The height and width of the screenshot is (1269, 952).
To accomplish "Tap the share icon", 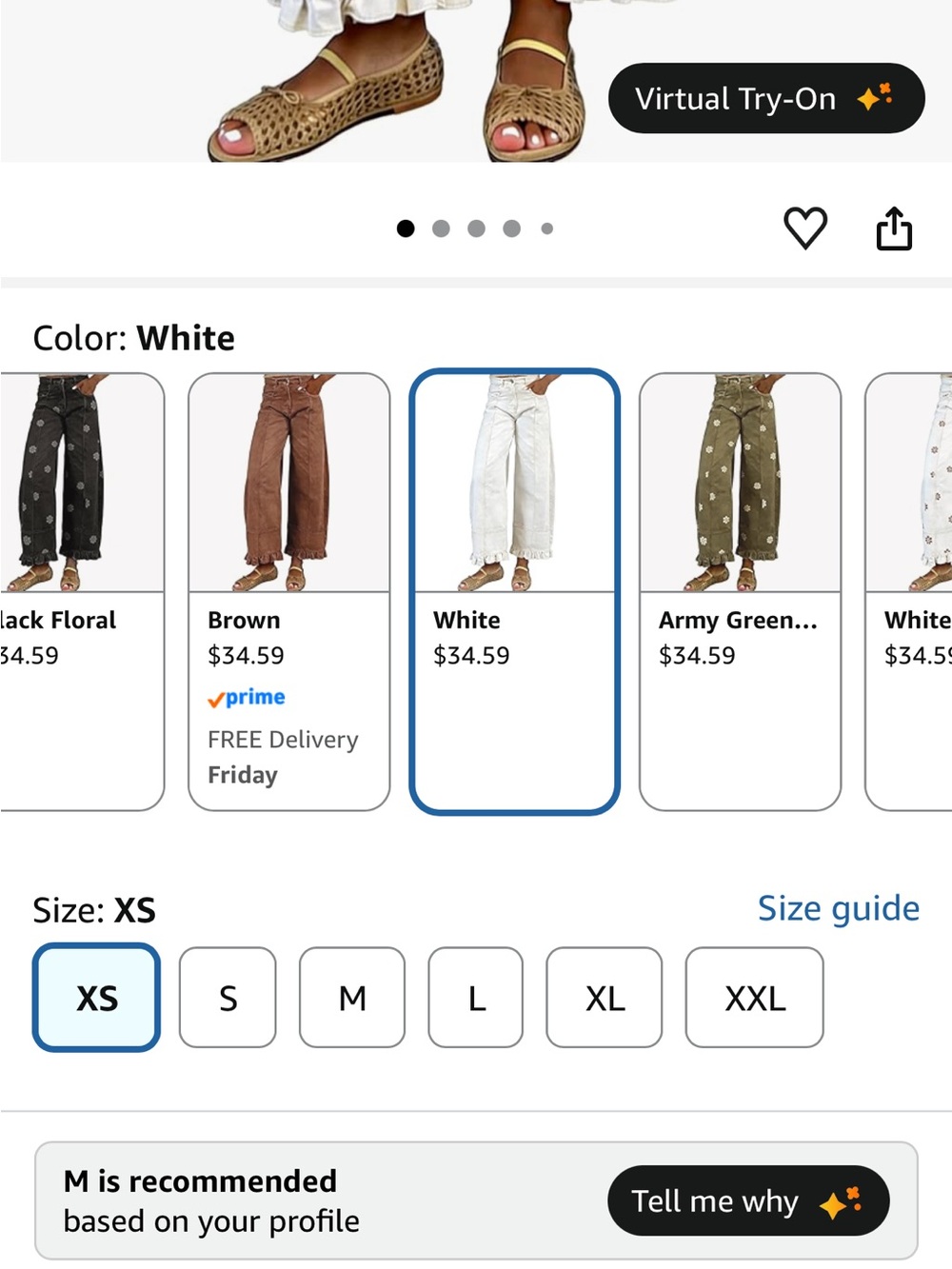I will pyautogui.click(x=894, y=228).
